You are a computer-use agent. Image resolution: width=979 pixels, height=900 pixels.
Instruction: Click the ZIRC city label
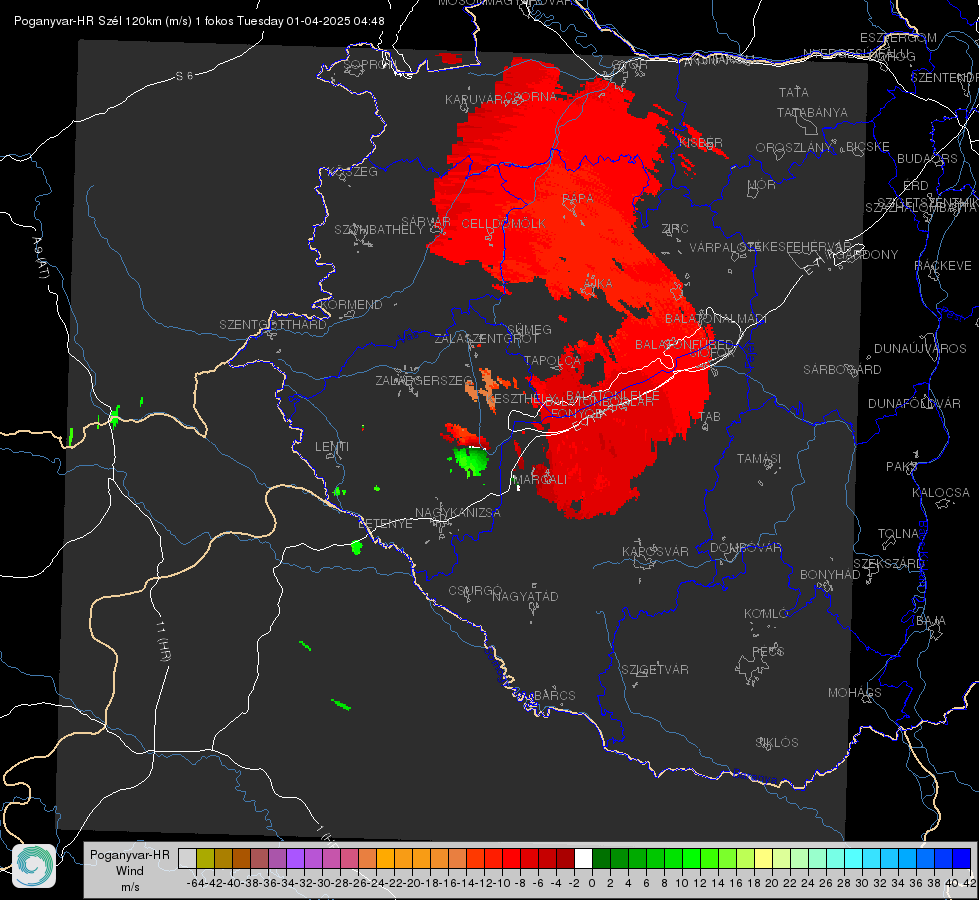pos(675,229)
